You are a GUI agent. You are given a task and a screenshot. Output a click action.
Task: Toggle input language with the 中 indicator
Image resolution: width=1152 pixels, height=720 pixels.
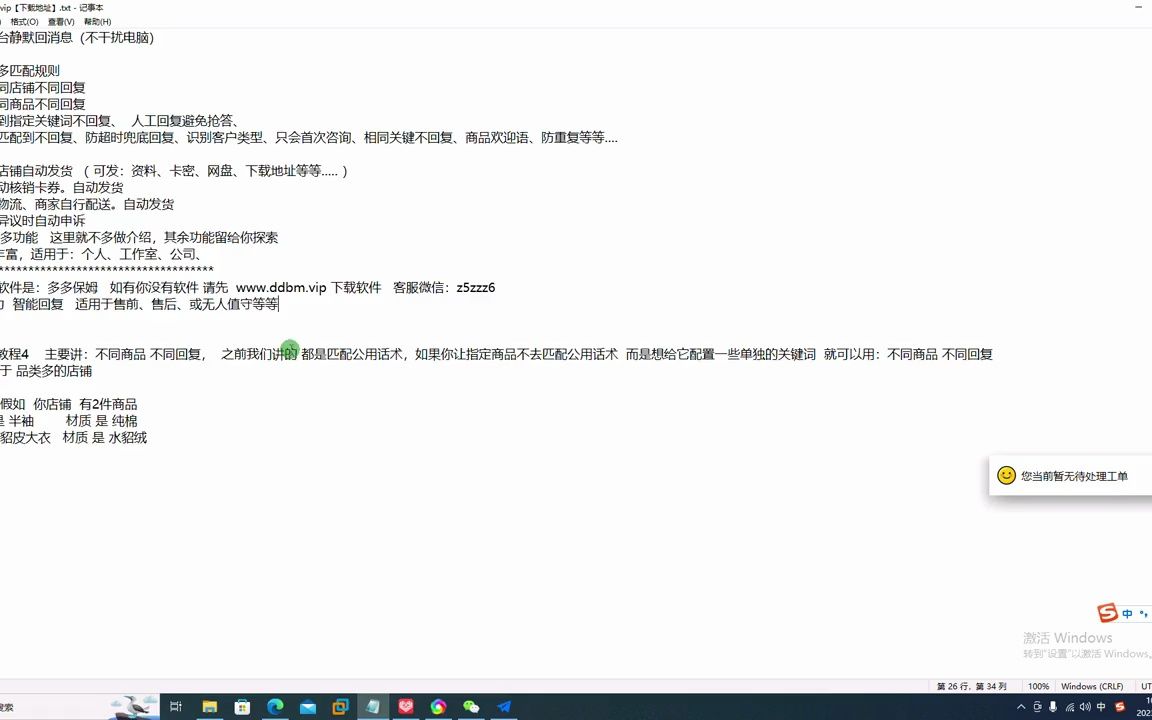[x=1101, y=707]
